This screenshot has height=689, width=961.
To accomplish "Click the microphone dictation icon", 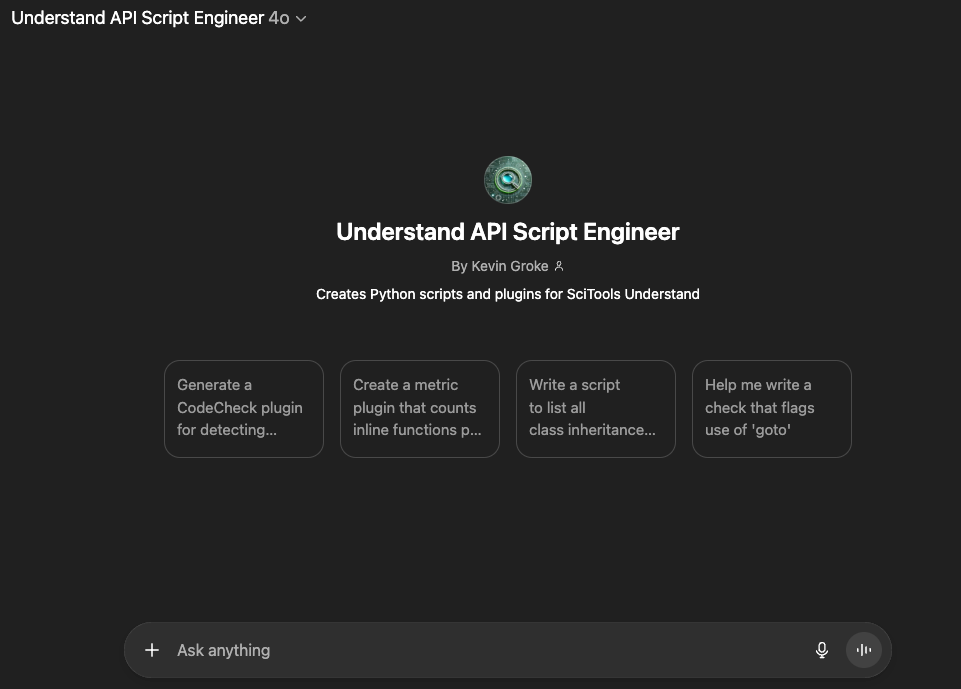I will (x=822, y=650).
